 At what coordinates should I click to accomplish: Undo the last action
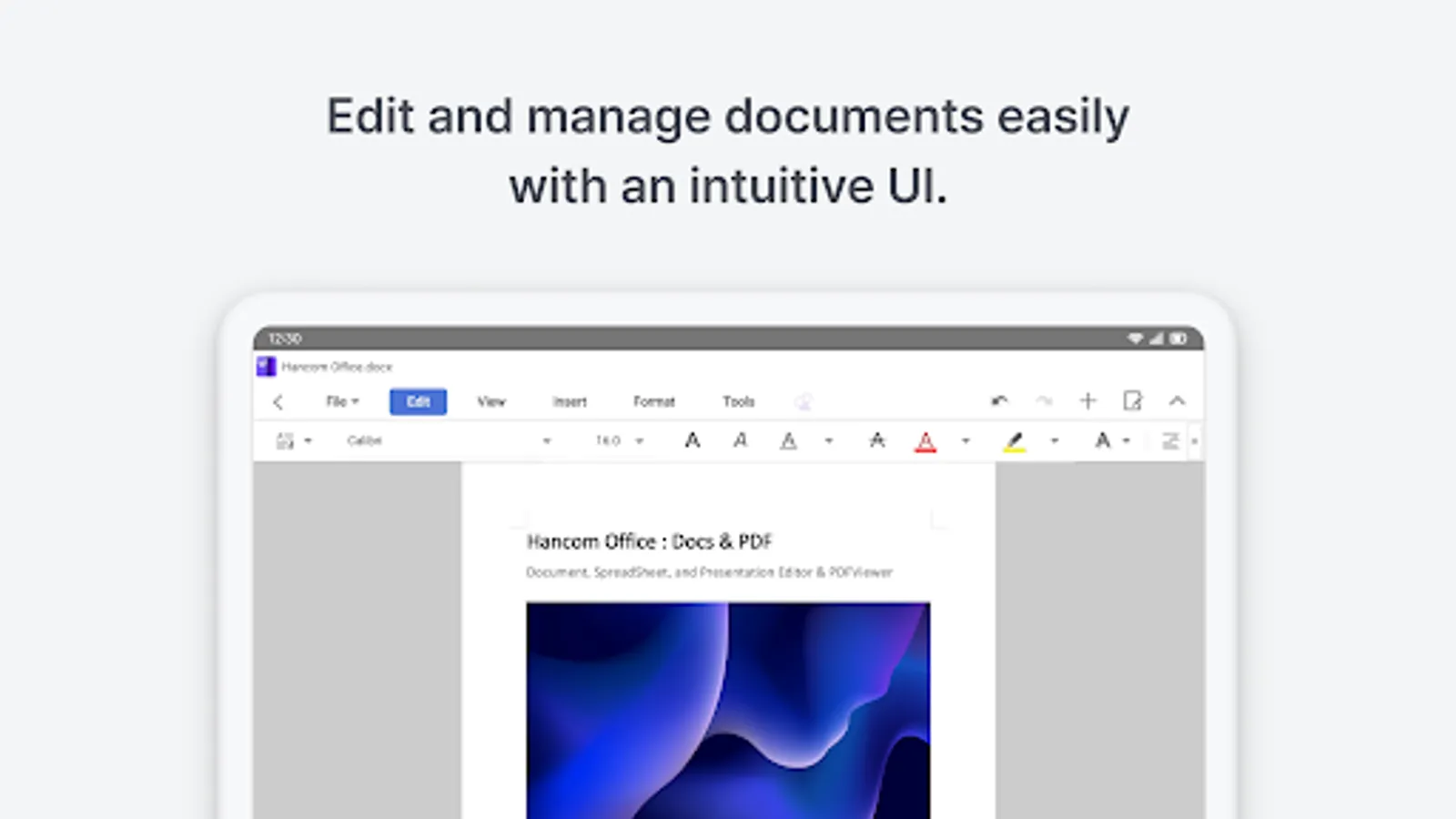point(999,401)
